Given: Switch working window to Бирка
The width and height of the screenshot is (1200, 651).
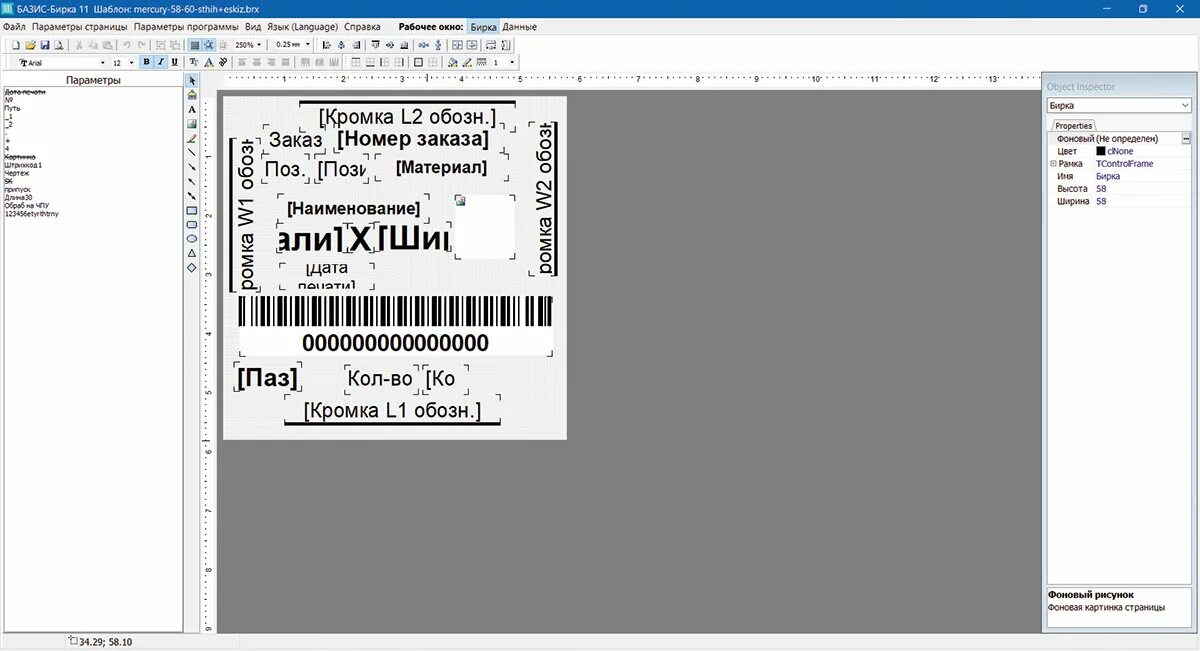Looking at the screenshot, I should (483, 27).
